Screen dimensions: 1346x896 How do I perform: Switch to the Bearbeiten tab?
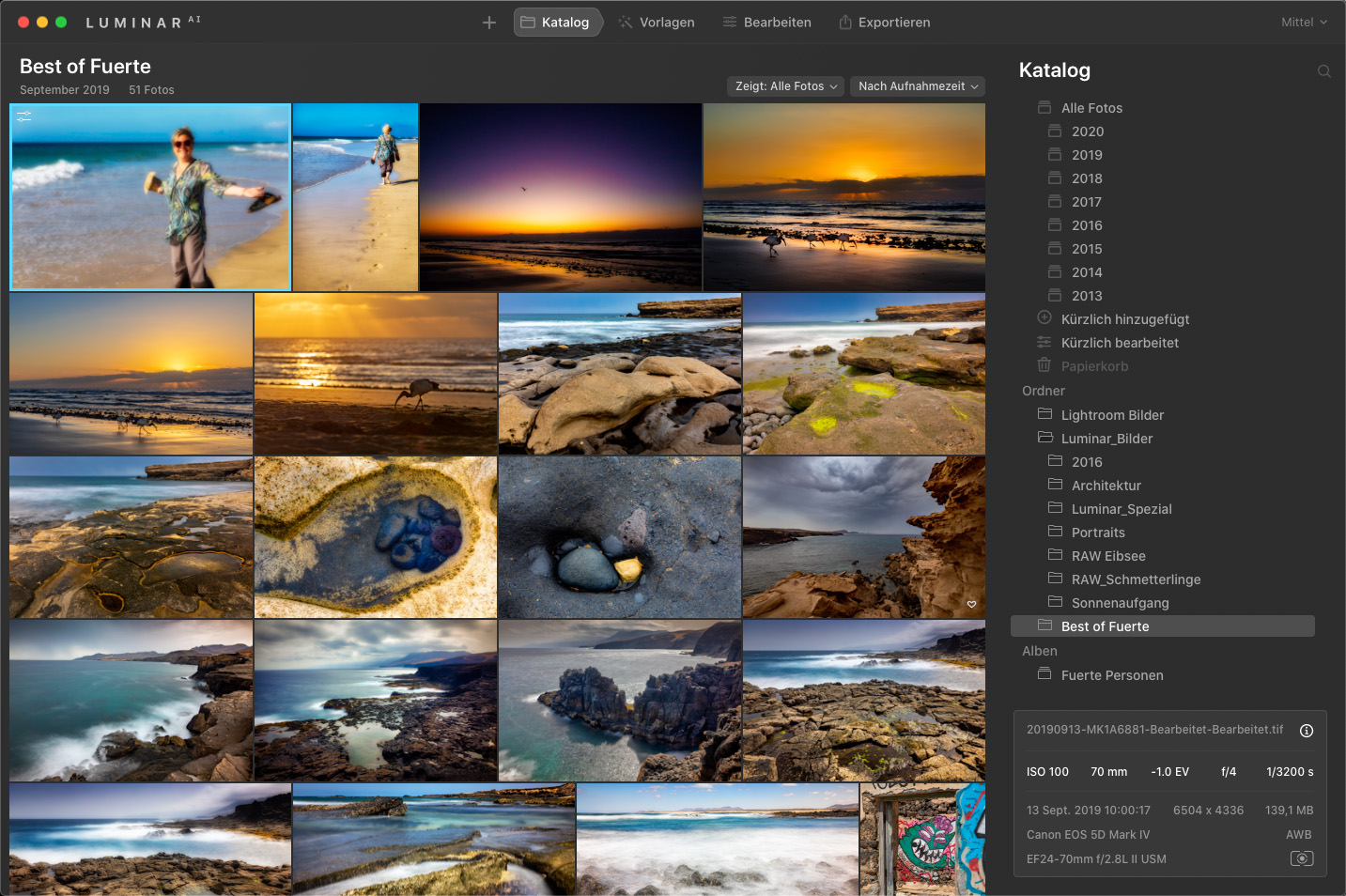766,23
